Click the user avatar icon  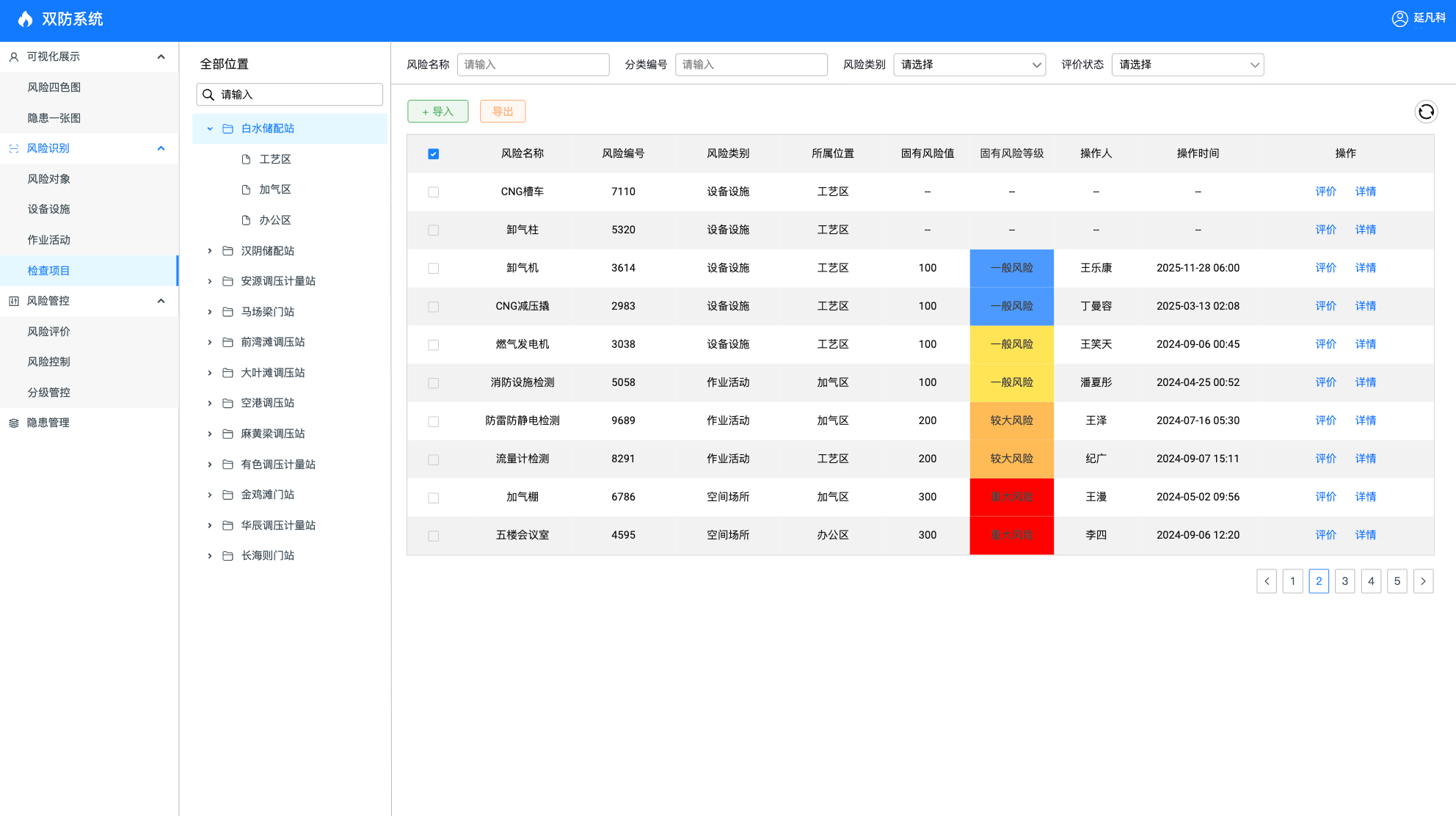coord(1399,18)
